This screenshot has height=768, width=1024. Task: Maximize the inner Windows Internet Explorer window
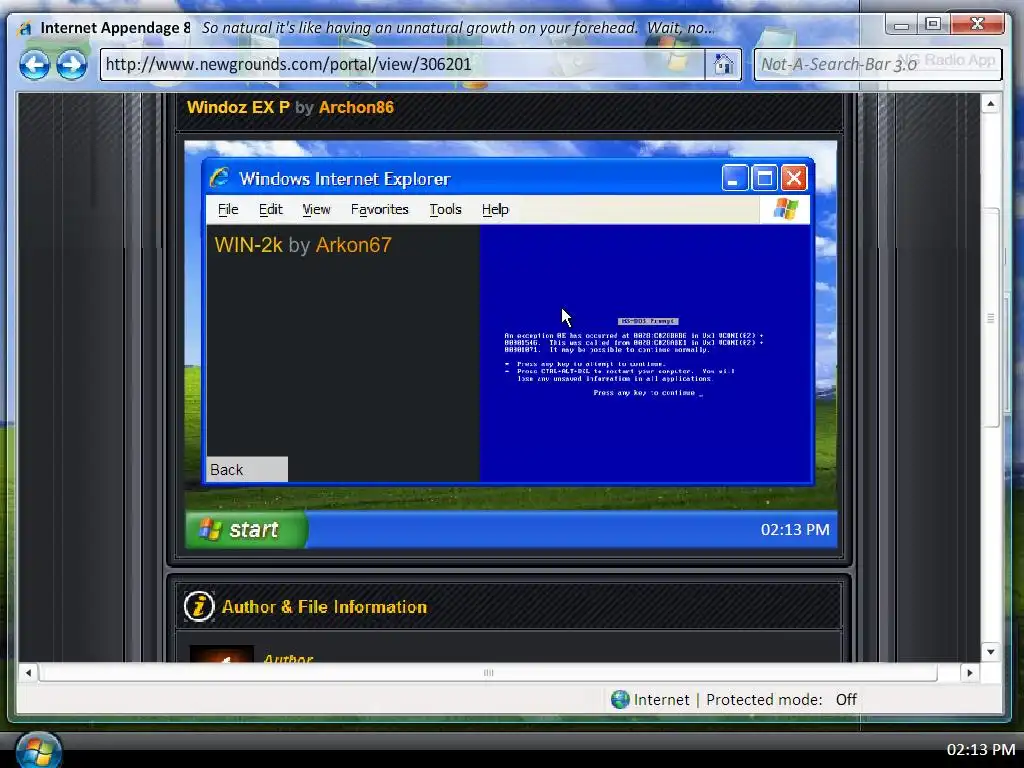point(764,178)
